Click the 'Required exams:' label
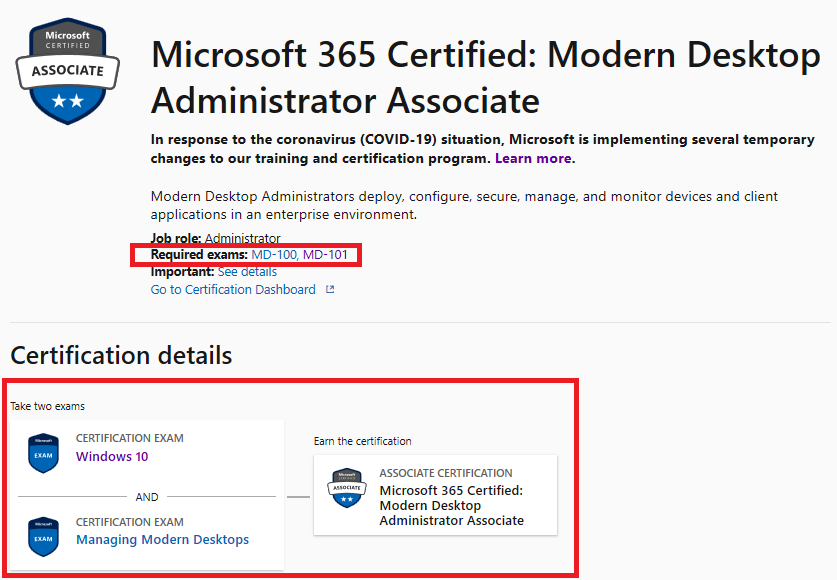Screen dimensions: 837x580 point(199,255)
